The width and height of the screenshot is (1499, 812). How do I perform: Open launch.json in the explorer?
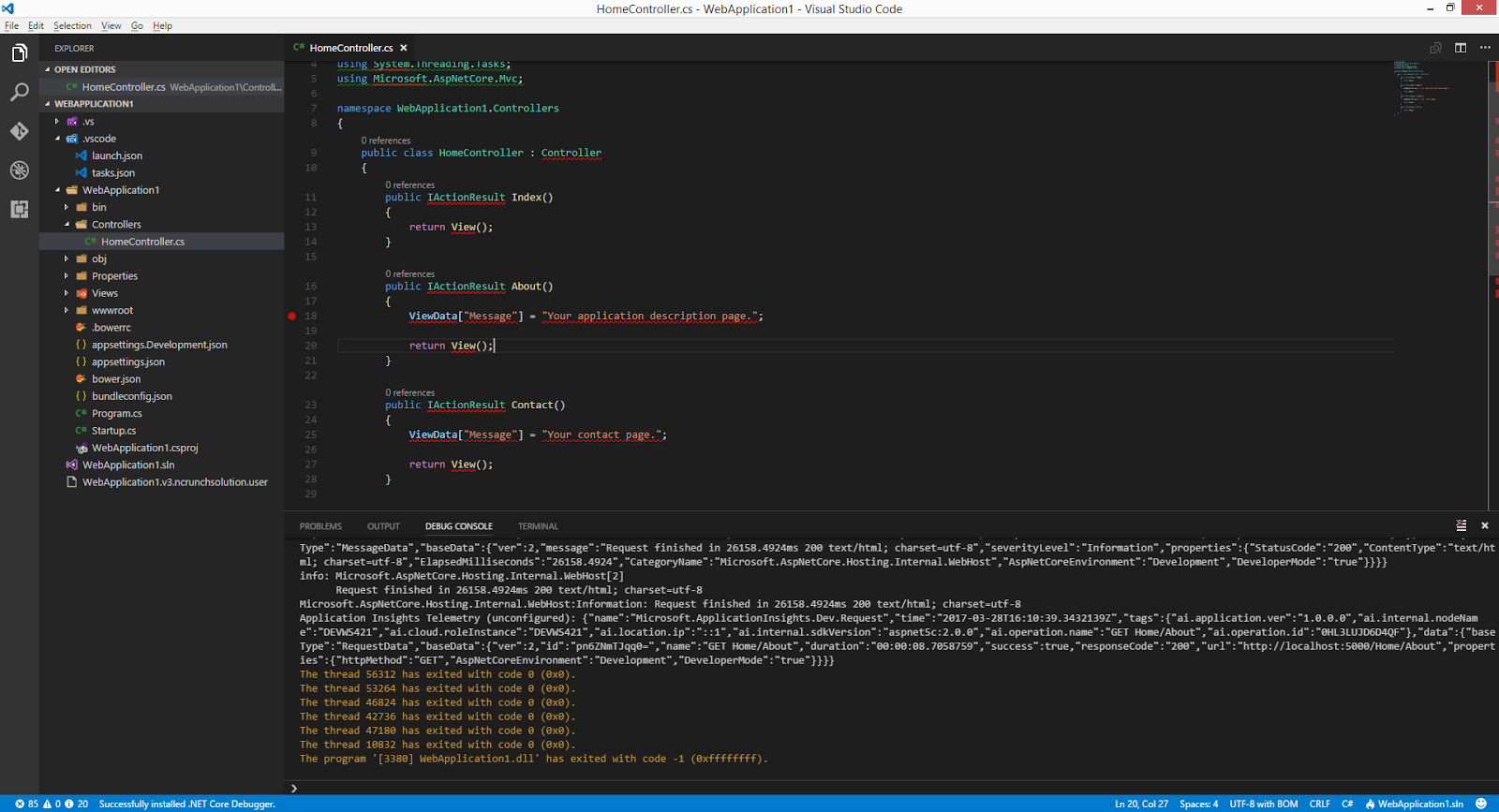click(x=117, y=155)
